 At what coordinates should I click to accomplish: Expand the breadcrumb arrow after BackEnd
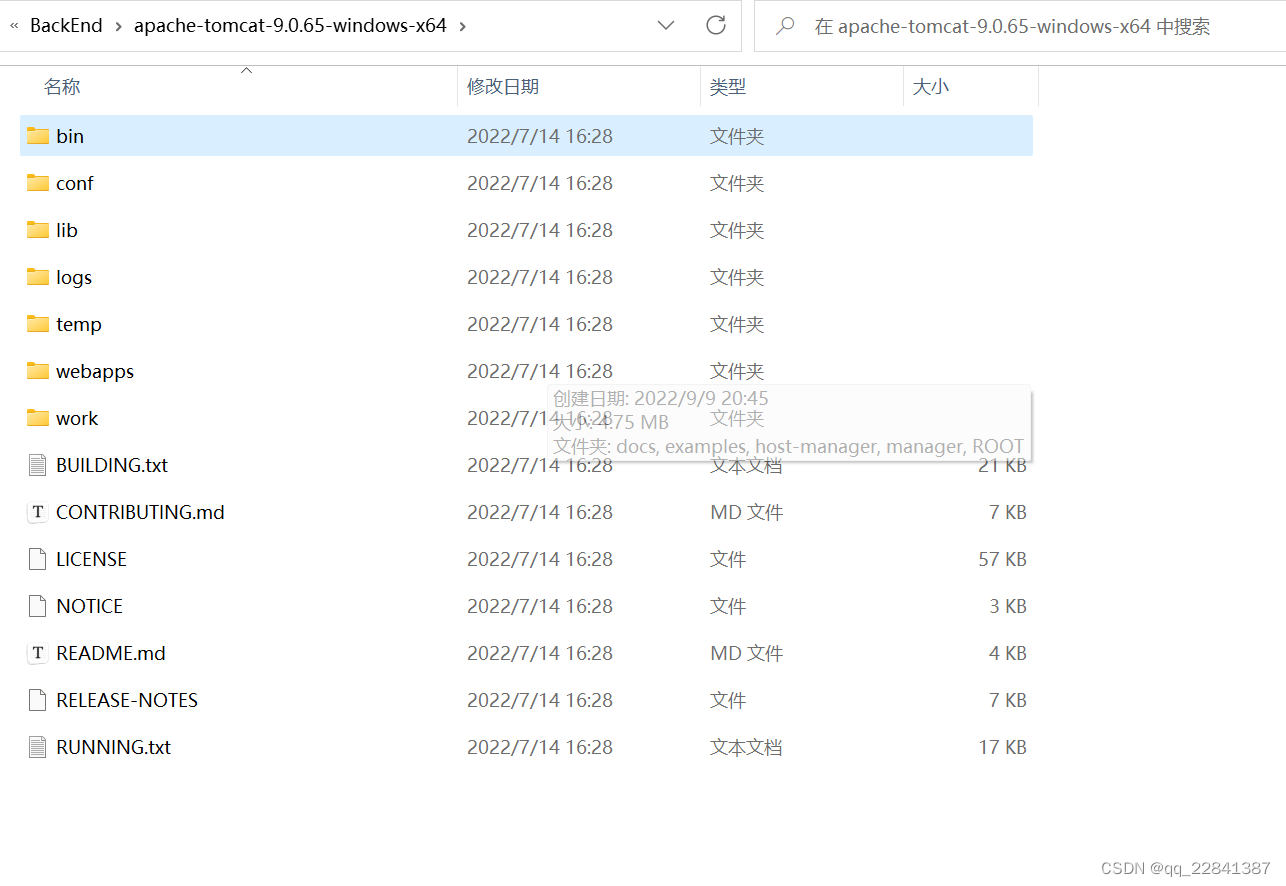click(x=118, y=25)
